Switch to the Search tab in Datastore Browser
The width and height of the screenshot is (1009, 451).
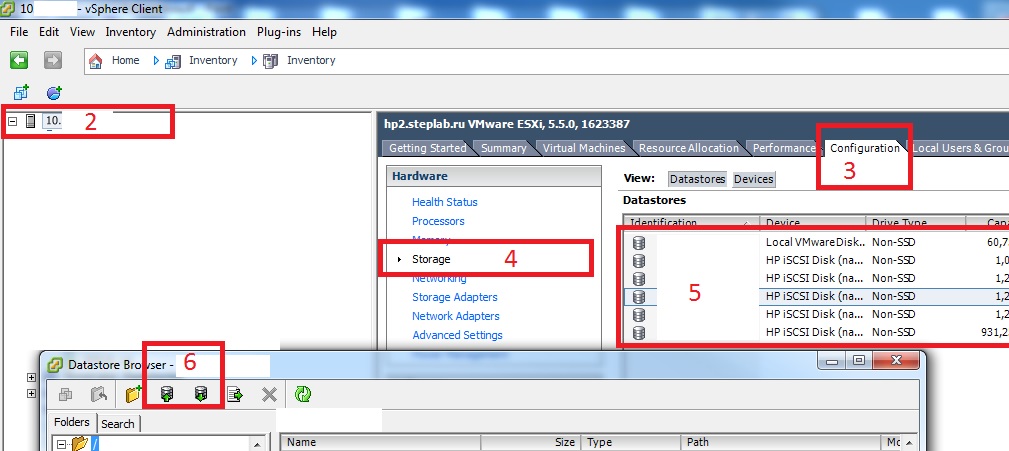click(118, 423)
